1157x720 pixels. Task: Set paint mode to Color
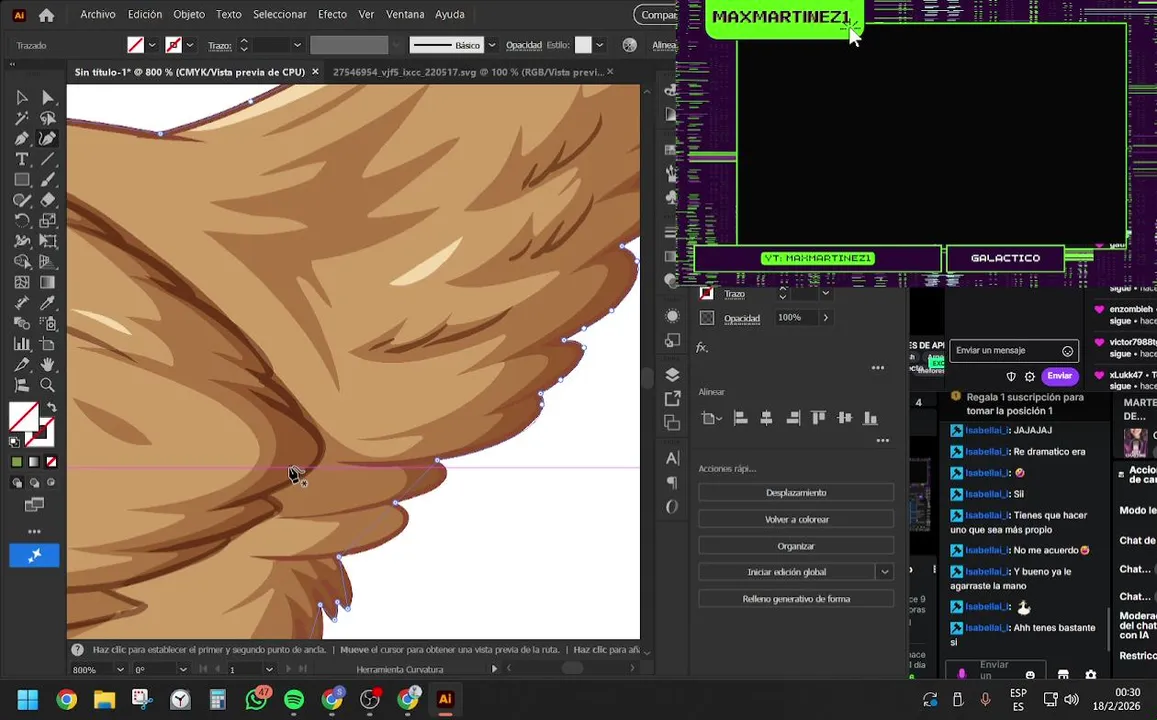click(x=17, y=462)
